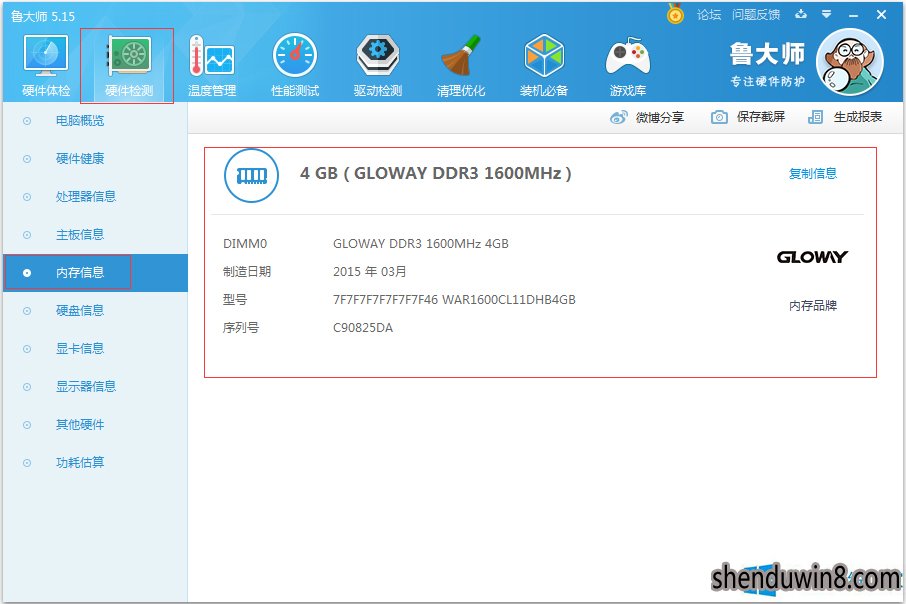Click 保存截屏 to save screenshot
Viewport: 906px width, 604px height.
tap(760, 117)
